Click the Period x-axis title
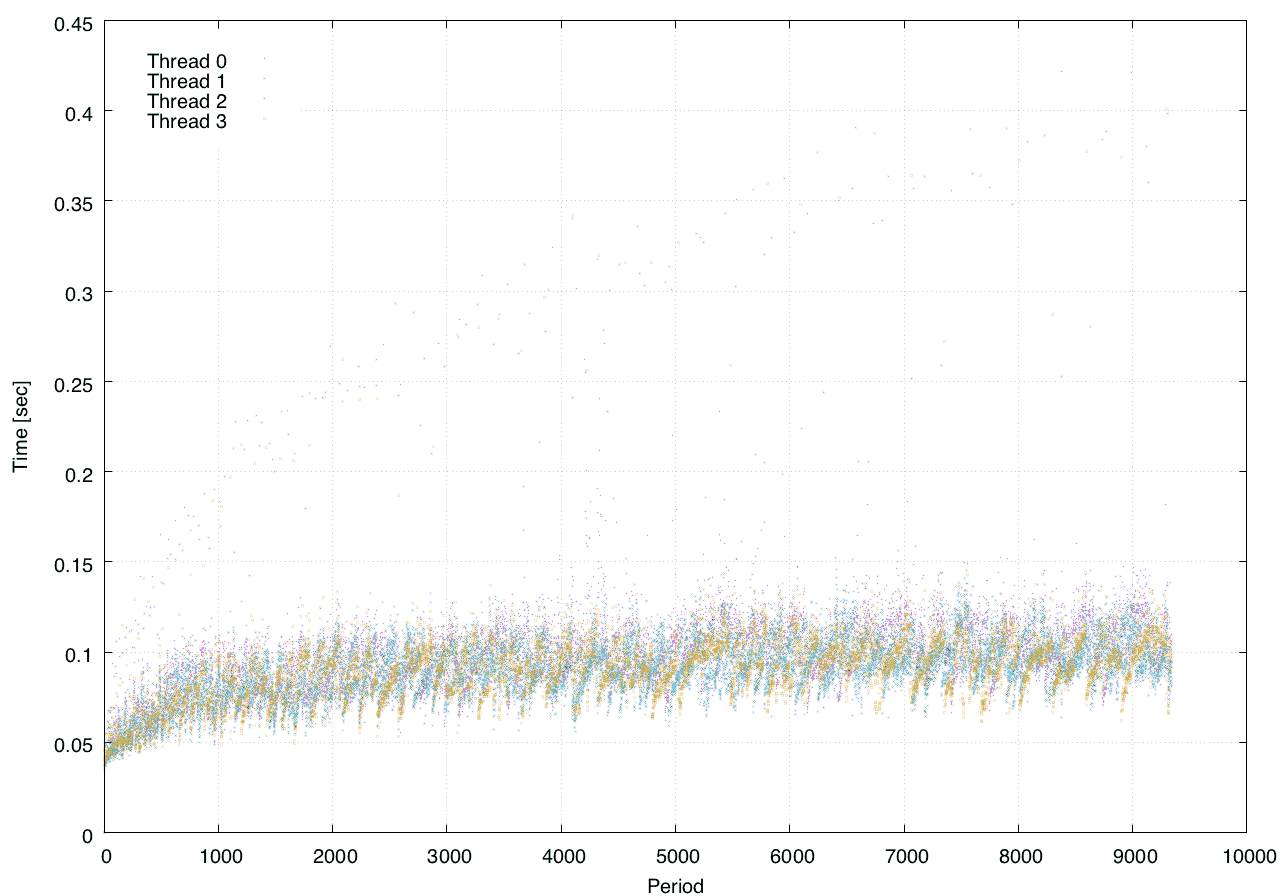 675,886
